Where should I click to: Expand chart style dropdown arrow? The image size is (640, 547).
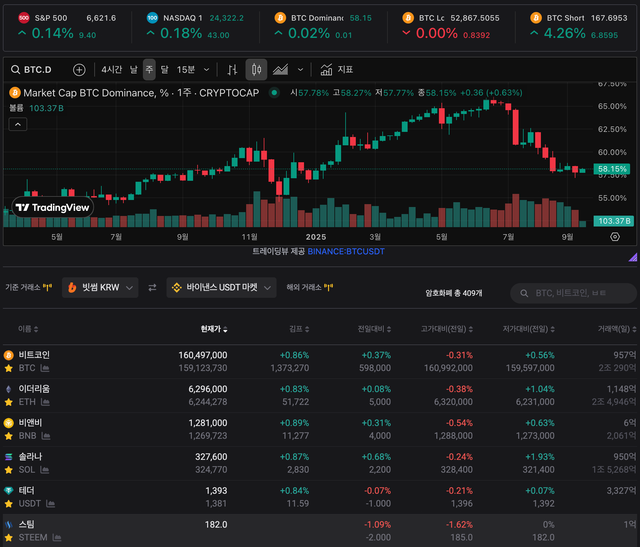click(x=300, y=70)
